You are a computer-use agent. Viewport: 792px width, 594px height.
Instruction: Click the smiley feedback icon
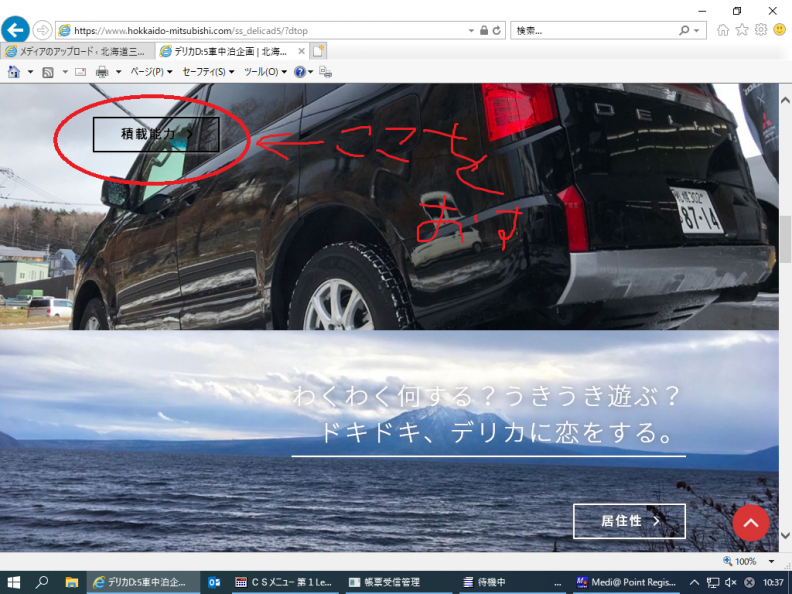tap(780, 30)
